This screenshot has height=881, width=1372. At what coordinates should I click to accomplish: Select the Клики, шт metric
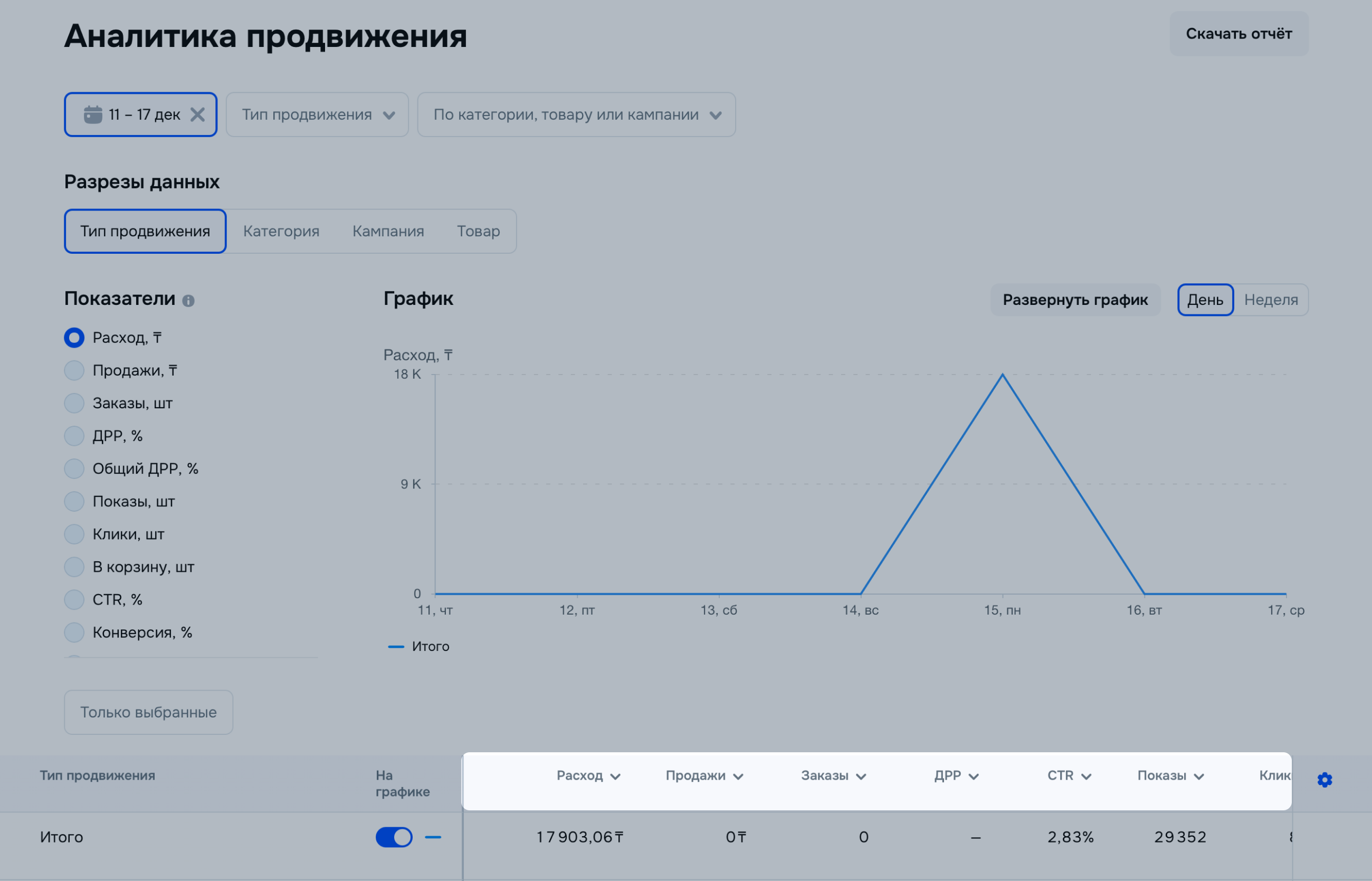(74, 534)
